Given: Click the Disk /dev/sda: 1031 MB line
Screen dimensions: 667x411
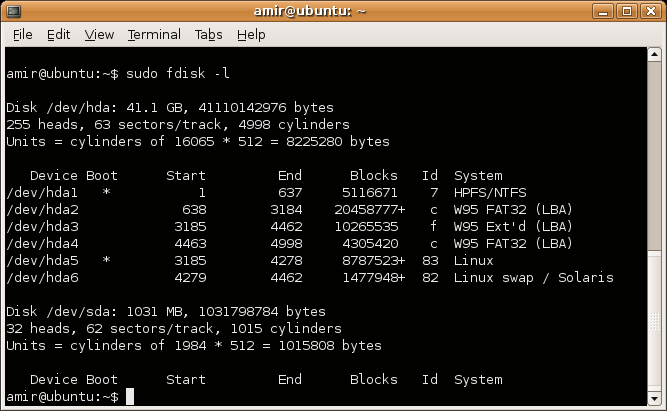Looking at the screenshot, I should (x=166, y=311).
